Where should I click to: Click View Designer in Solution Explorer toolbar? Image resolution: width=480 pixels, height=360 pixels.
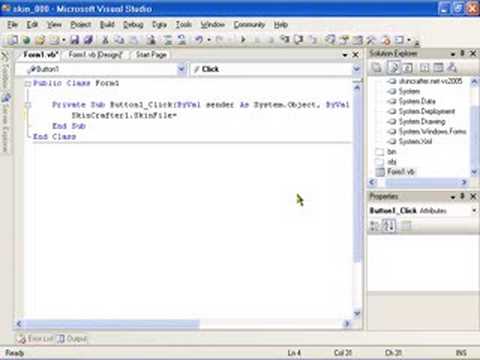click(438, 68)
